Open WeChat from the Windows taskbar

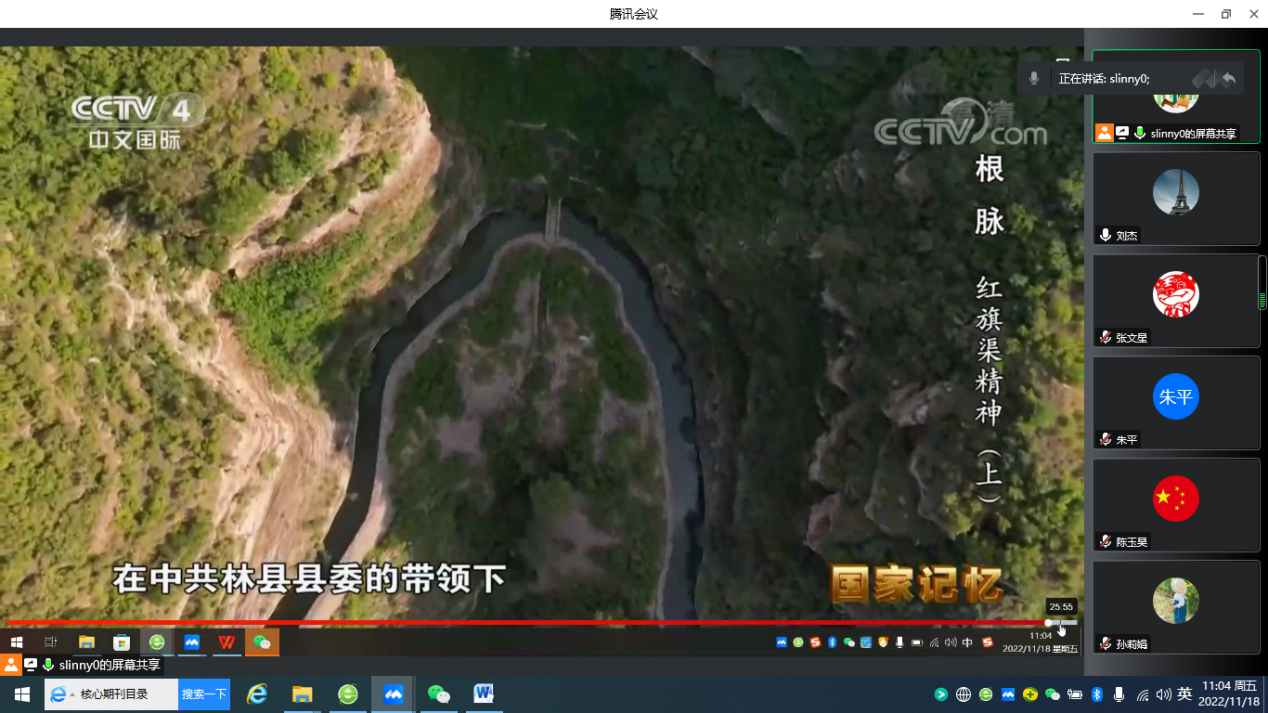[438, 694]
